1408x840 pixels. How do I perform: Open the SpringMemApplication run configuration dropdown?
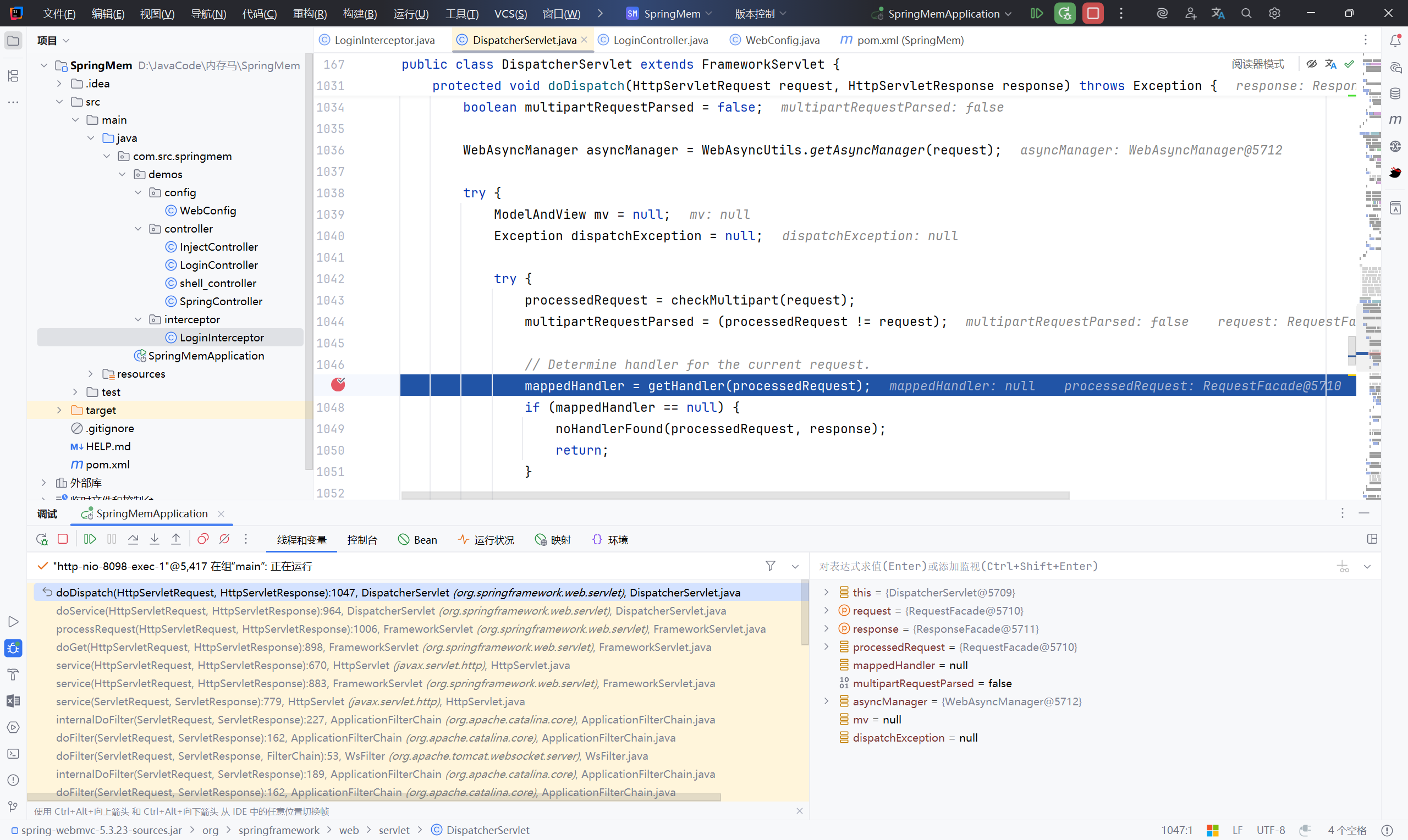coord(943,14)
